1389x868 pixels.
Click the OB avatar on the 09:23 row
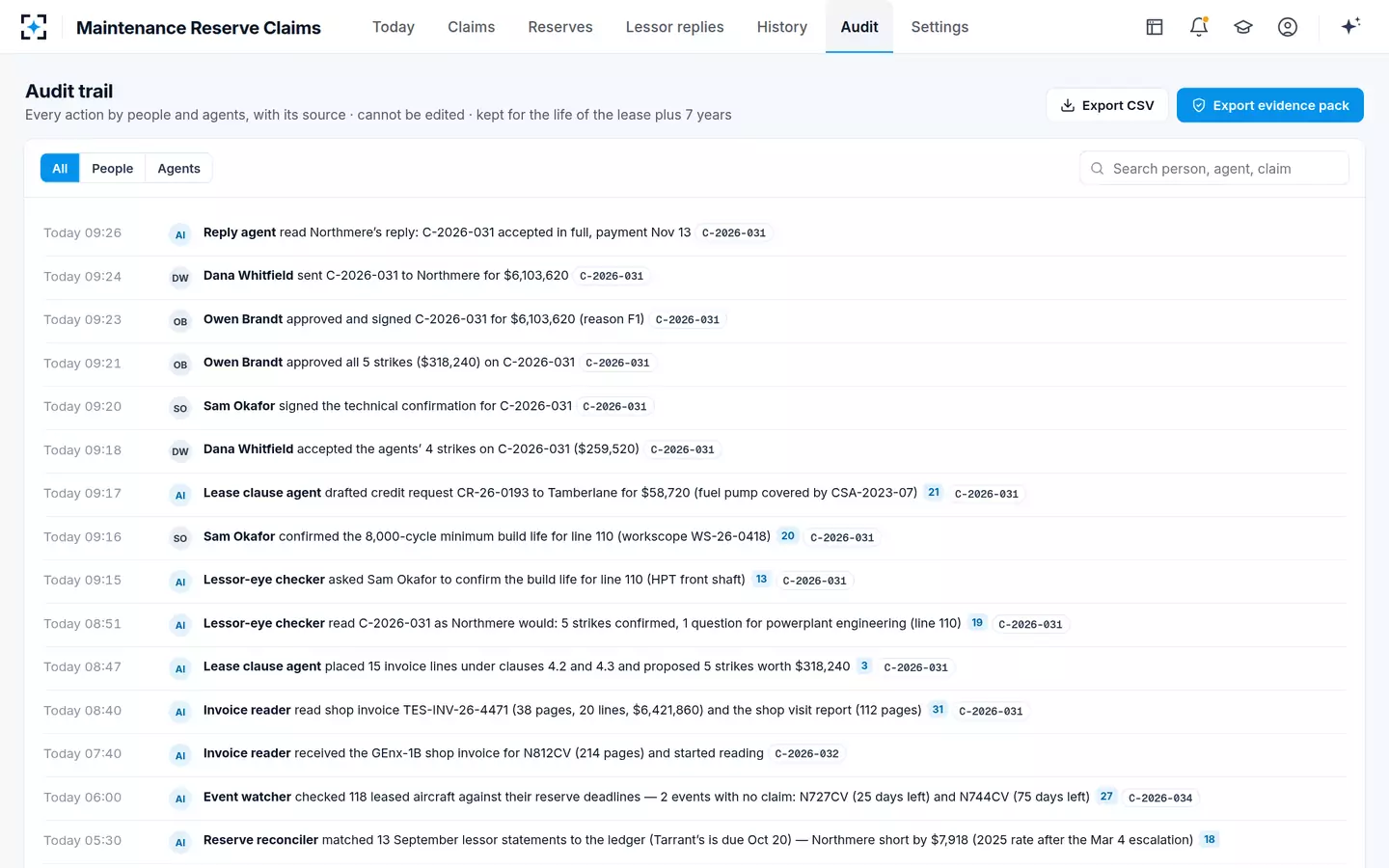click(x=180, y=321)
